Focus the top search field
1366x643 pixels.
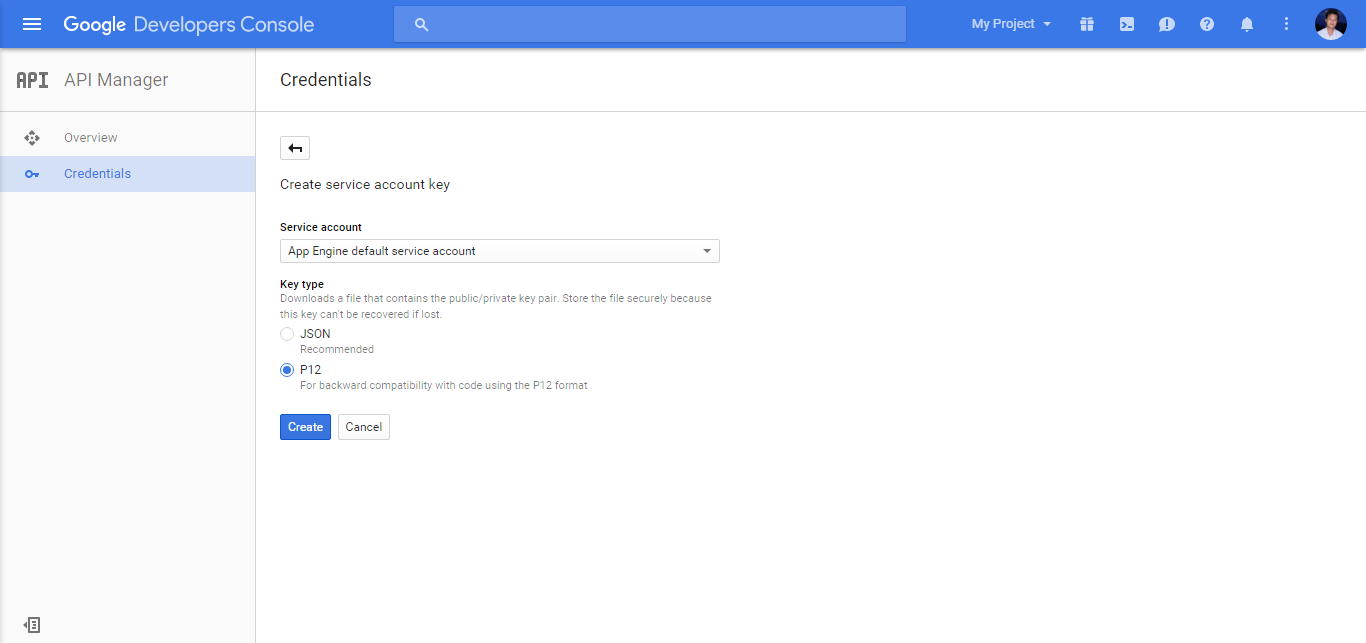(650, 24)
